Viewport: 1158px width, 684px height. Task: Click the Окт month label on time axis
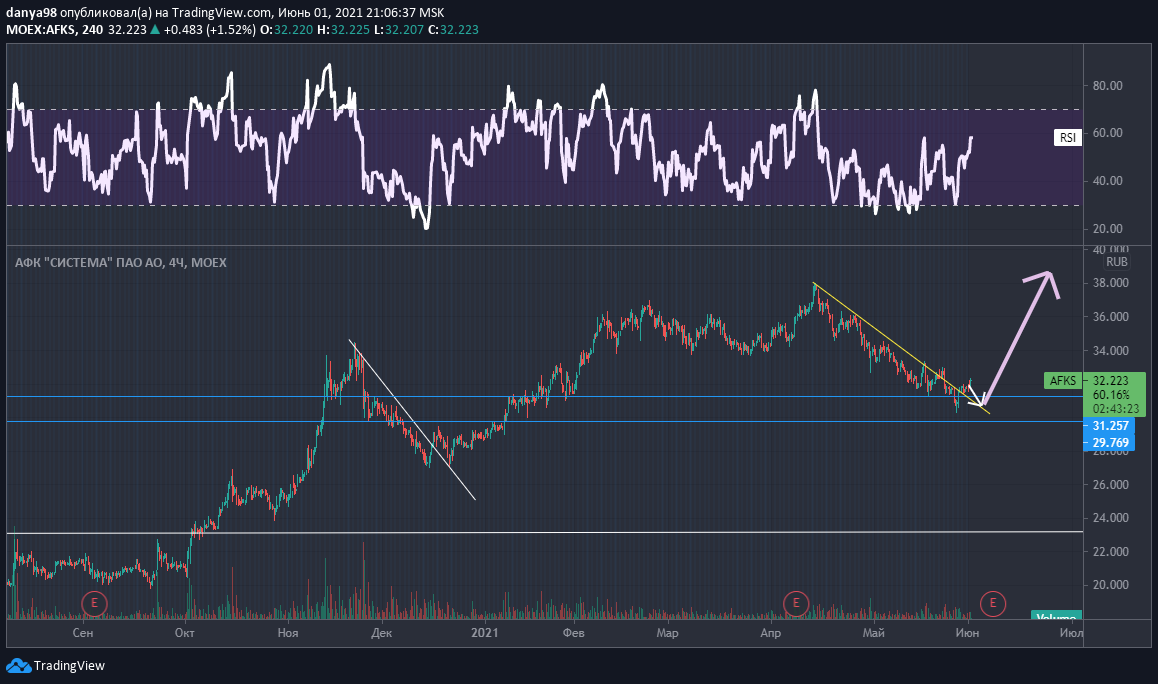coord(185,633)
